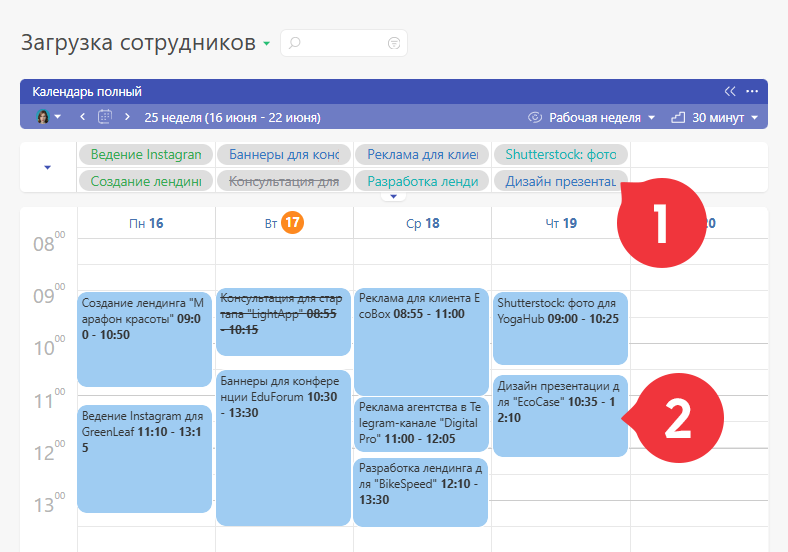The width and height of the screenshot is (788, 552).
Task: Open event Ведение Instagram для GreenLeaf
Action: (x=144, y=459)
